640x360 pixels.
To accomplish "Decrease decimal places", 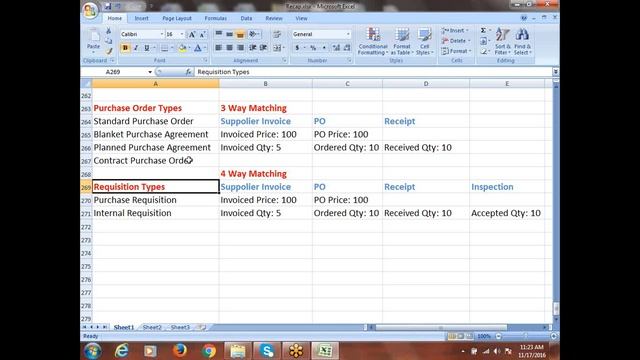I will [347, 48].
